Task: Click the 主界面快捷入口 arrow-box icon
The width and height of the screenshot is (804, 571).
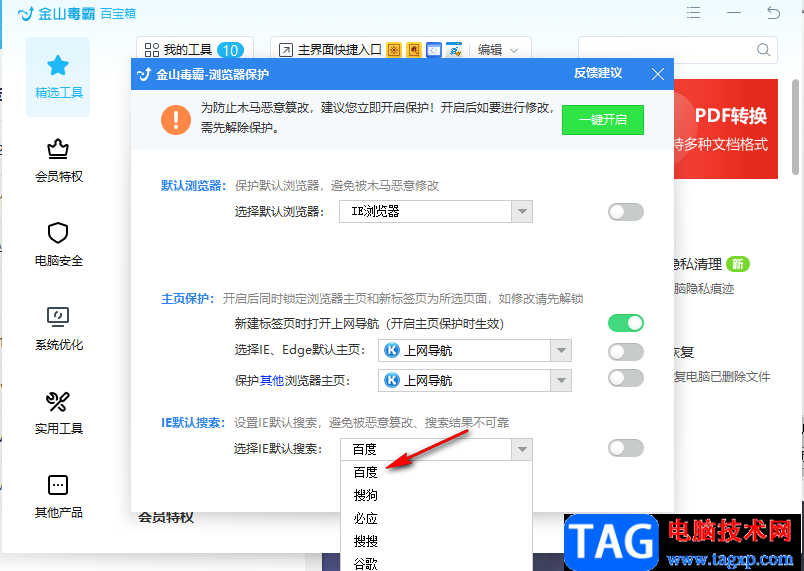Action: tap(286, 50)
